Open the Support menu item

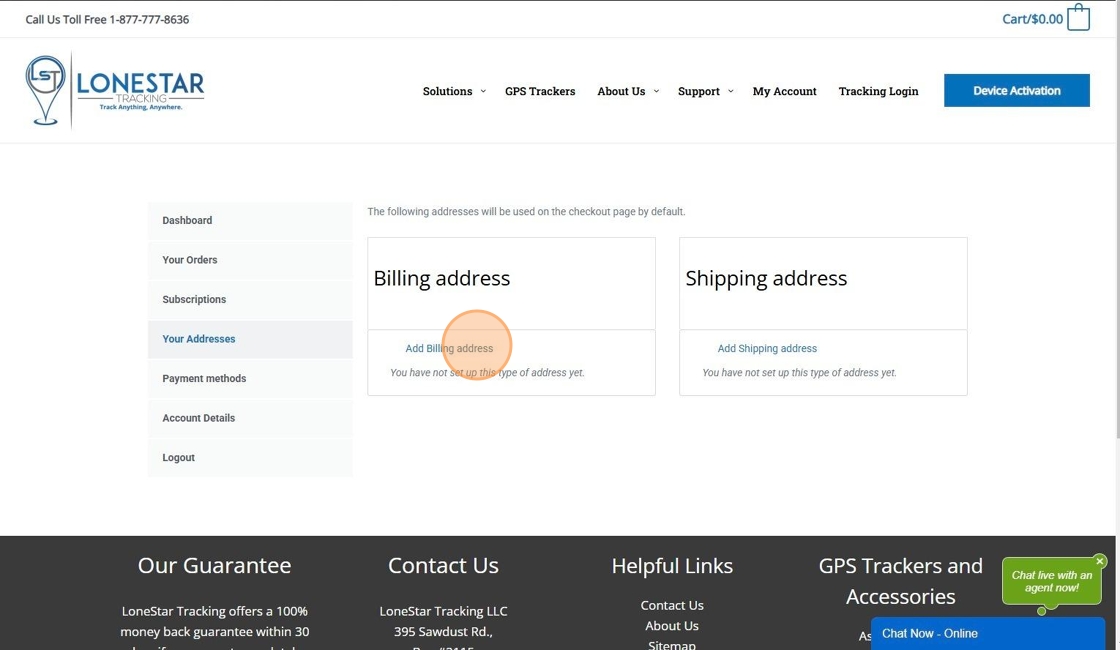(x=699, y=91)
